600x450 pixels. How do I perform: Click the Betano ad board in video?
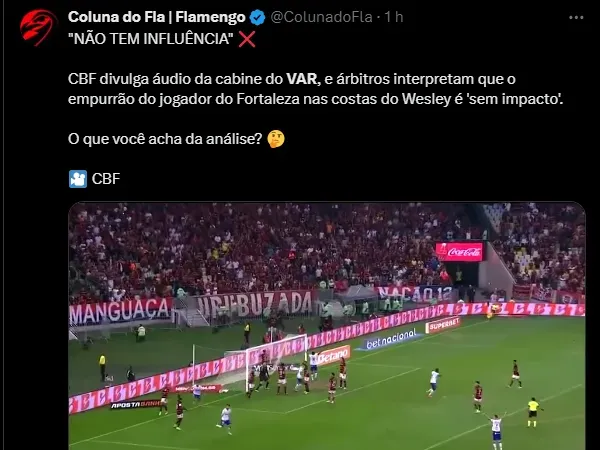point(332,356)
